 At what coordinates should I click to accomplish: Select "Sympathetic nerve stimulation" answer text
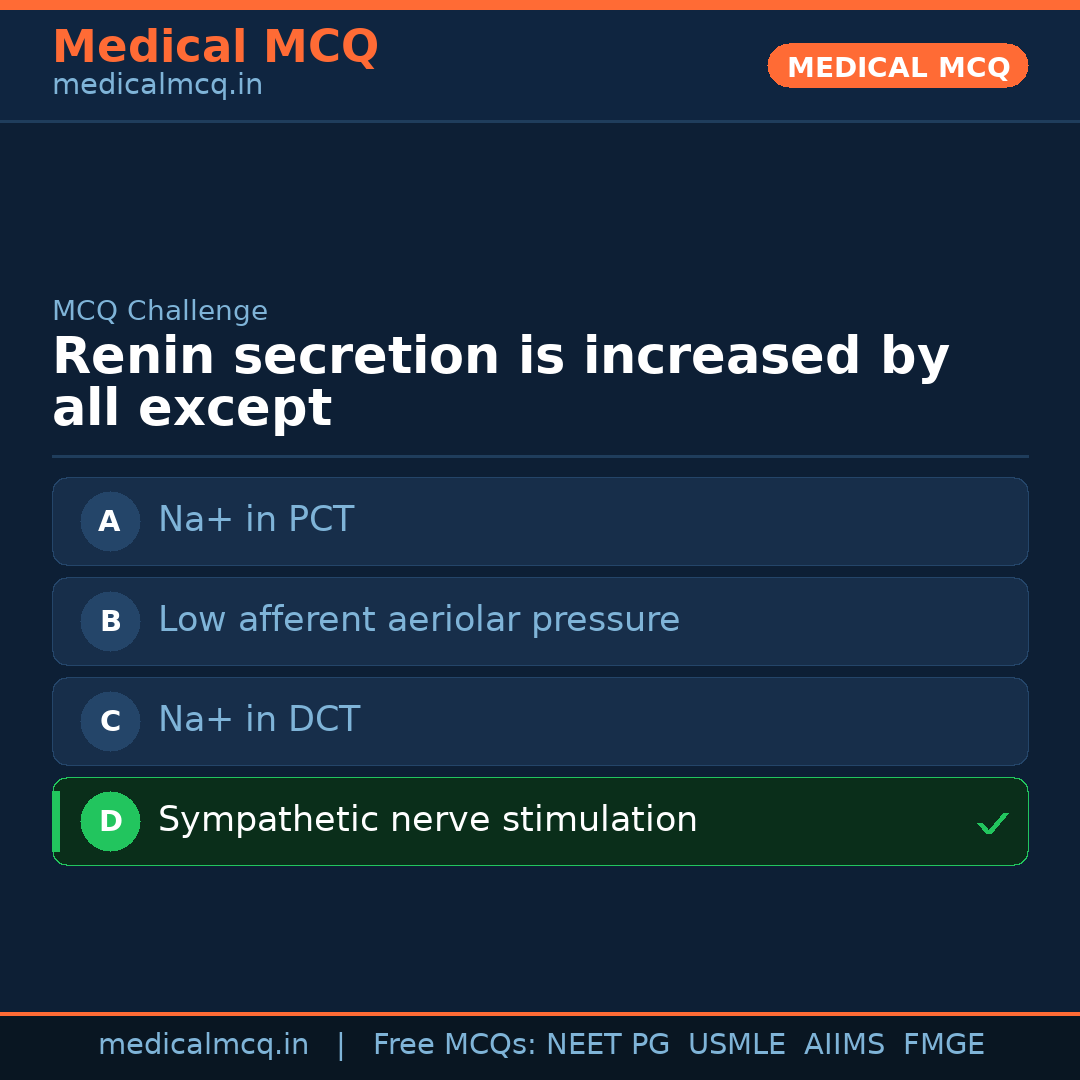click(x=427, y=820)
